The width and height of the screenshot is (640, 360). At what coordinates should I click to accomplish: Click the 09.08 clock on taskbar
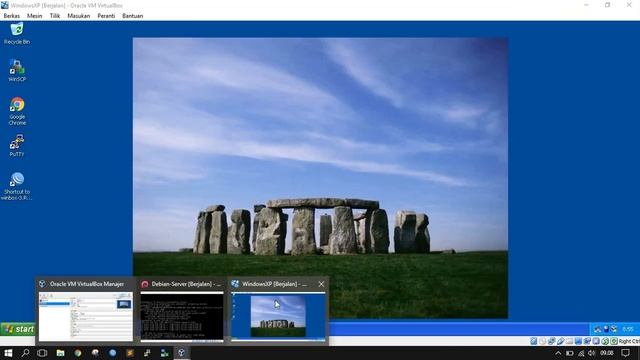[607, 353]
